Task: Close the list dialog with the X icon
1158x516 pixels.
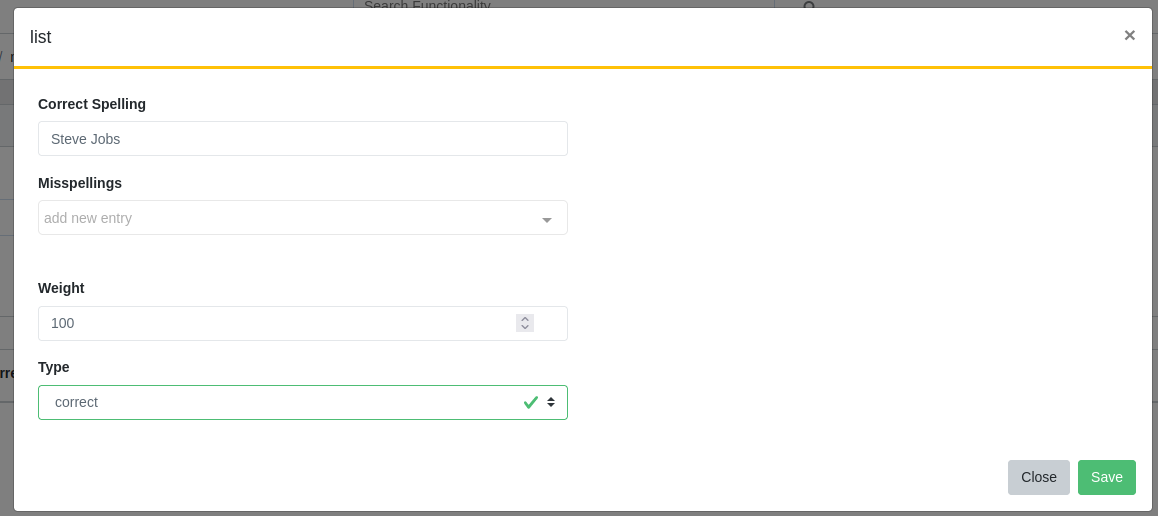Action: tap(1129, 35)
